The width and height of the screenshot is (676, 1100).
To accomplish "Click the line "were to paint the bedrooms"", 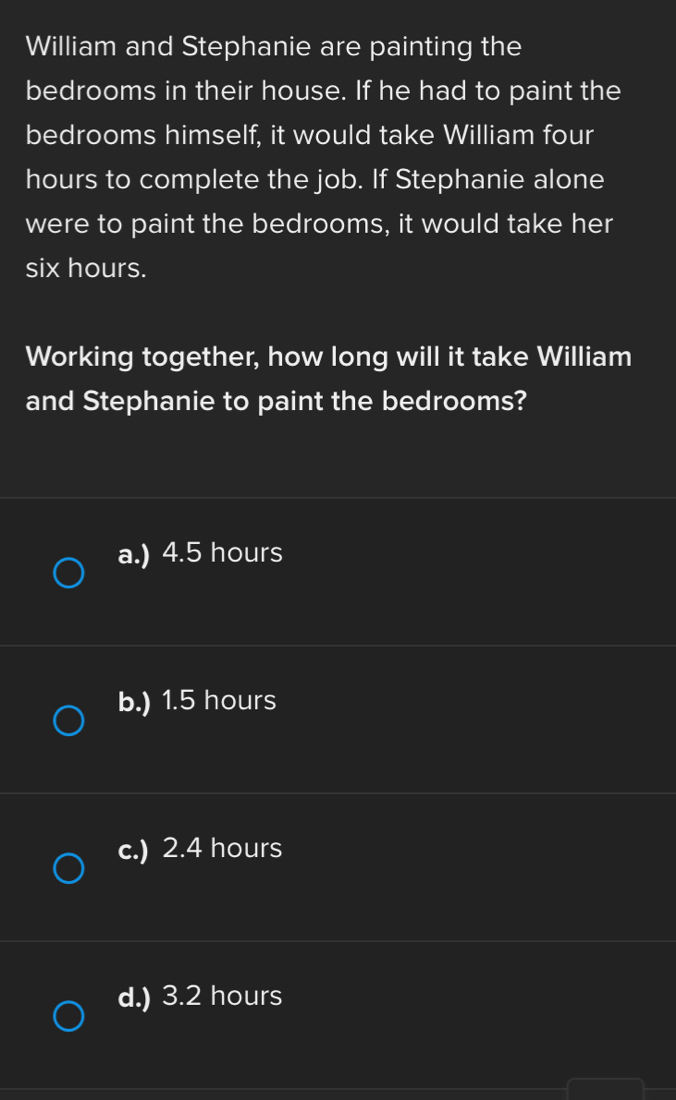I will 319,224.
